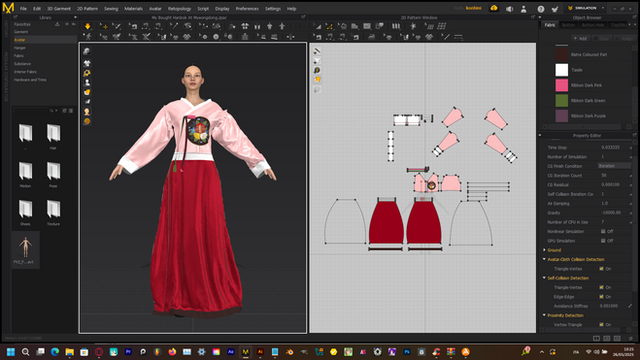Collapse Avatar-Cloth Collision Detection section
640x360 pixels.
(544, 259)
